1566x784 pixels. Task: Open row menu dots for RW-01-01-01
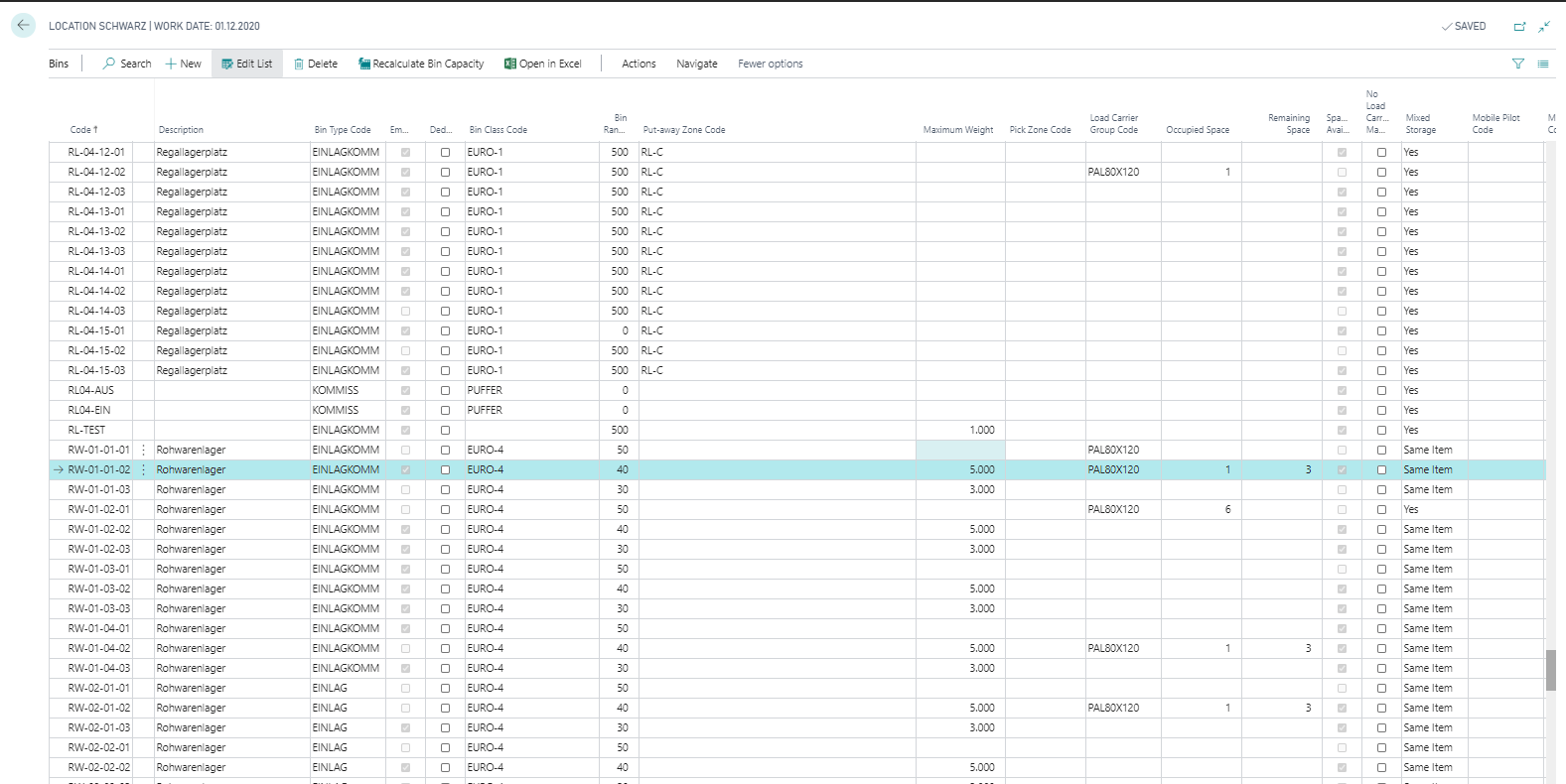coord(143,451)
